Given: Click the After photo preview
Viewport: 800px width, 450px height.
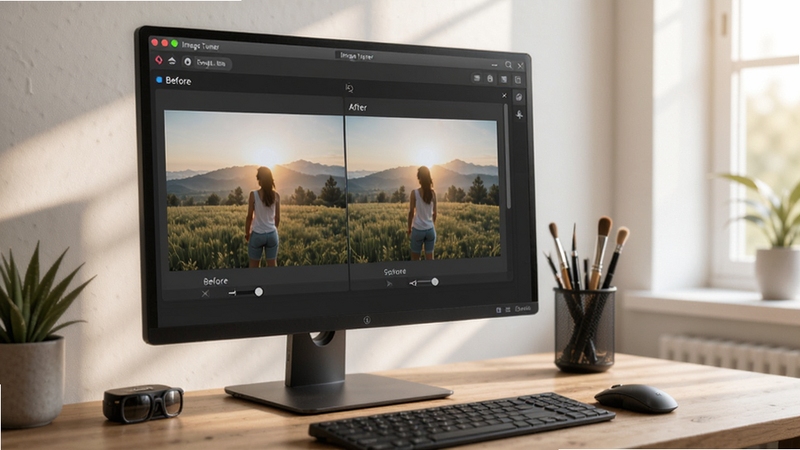Looking at the screenshot, I should (x=422, y=188).
